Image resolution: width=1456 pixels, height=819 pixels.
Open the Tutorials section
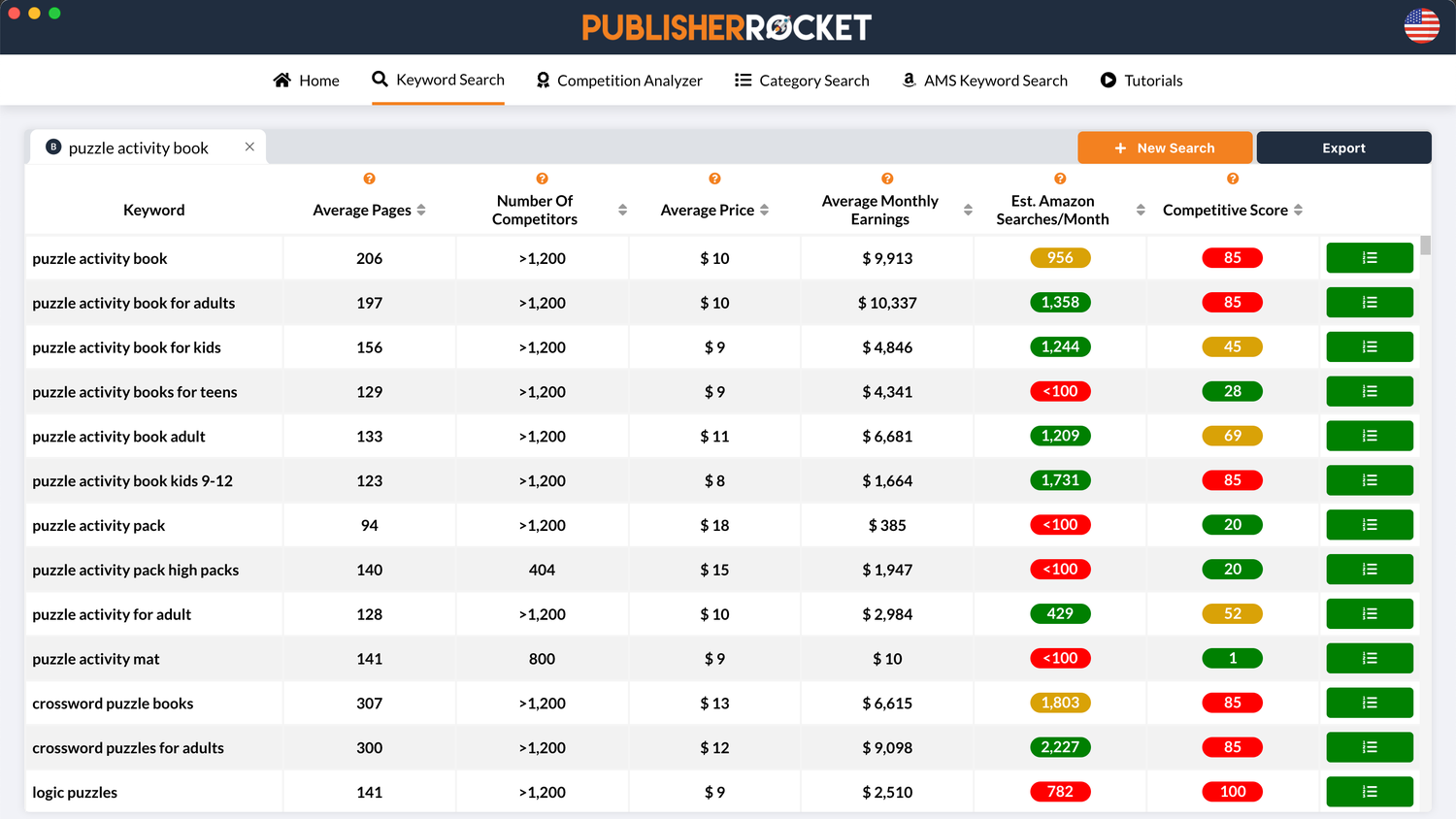pos(1142,81)
